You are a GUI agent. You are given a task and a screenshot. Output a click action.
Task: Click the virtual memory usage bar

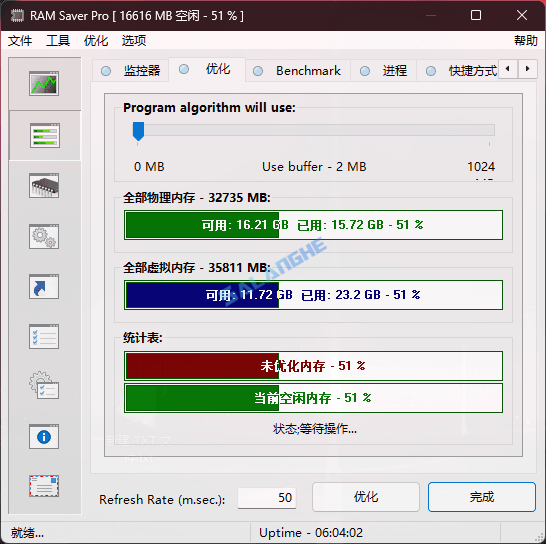point(313,295)
